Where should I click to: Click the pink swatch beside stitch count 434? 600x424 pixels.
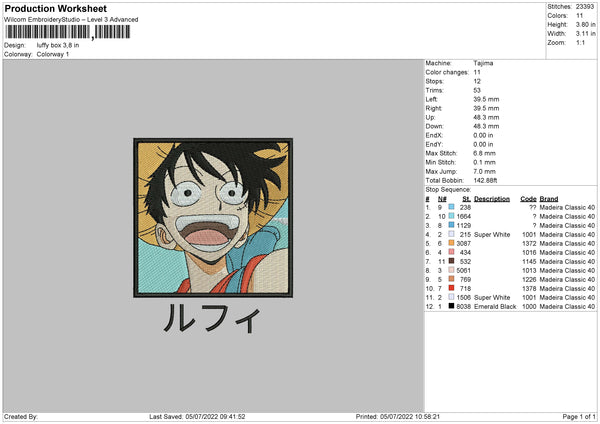pos(452,252)
